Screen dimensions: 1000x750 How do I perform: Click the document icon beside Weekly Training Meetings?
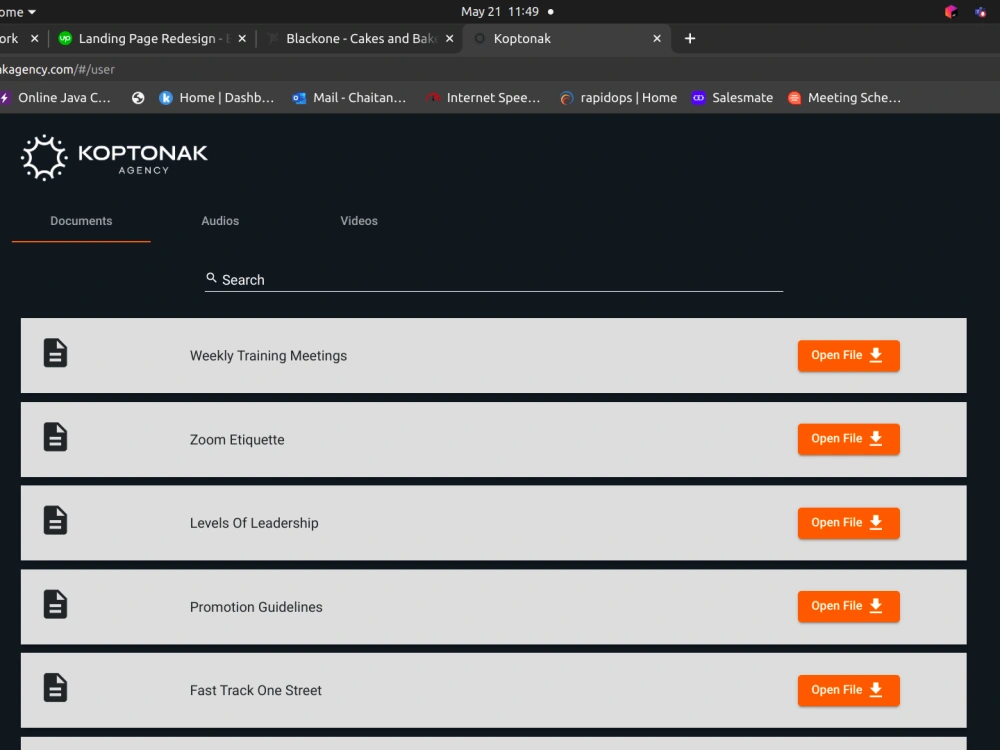click(55, 353)
